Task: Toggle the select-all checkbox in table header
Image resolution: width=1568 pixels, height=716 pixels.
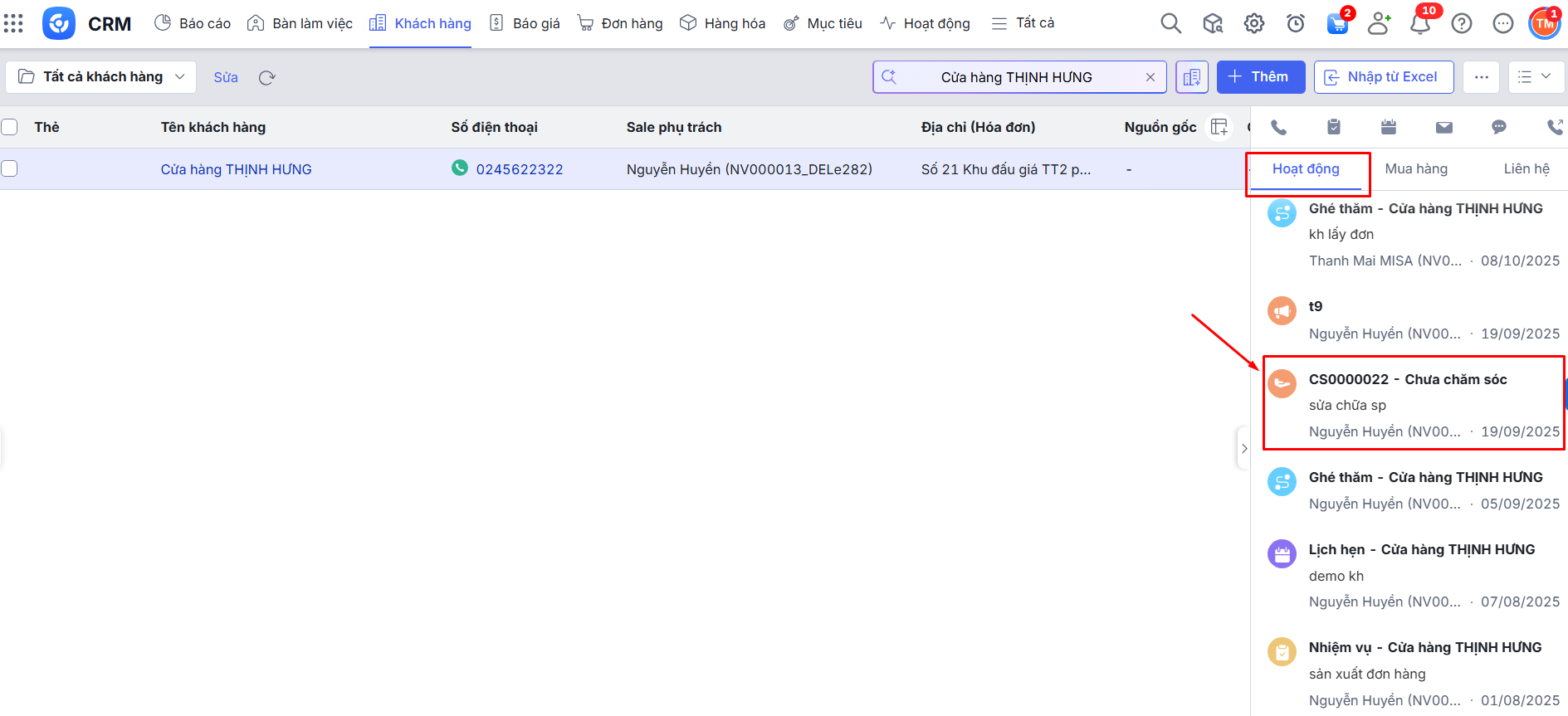Action: [x=10, y=127]
